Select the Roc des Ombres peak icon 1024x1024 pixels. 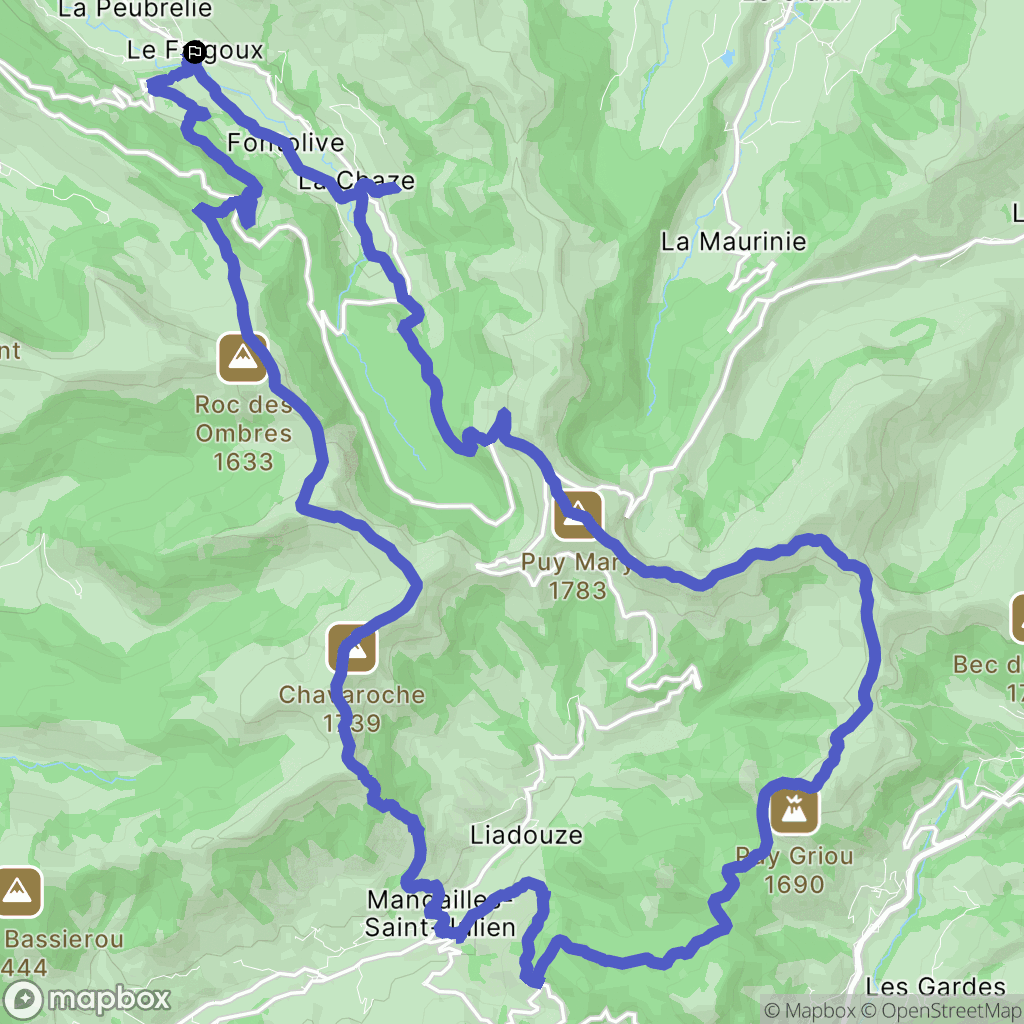click(242, 358)
